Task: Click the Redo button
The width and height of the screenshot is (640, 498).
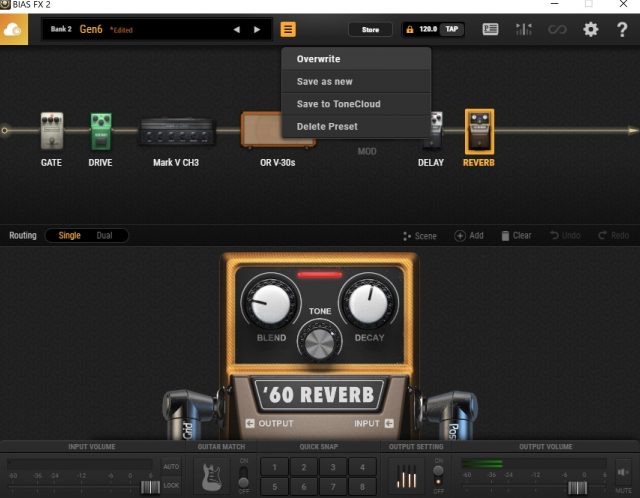Action: (613, 236)
